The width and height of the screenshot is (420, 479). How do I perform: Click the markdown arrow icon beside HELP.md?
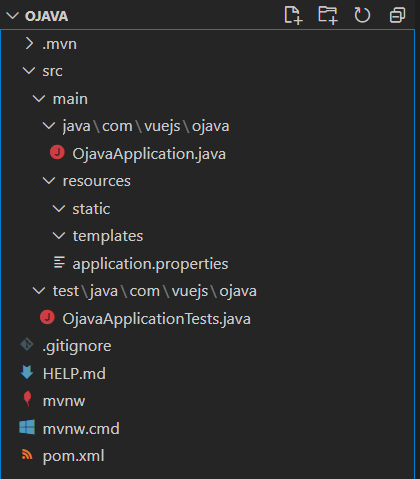tap(27, 372)
